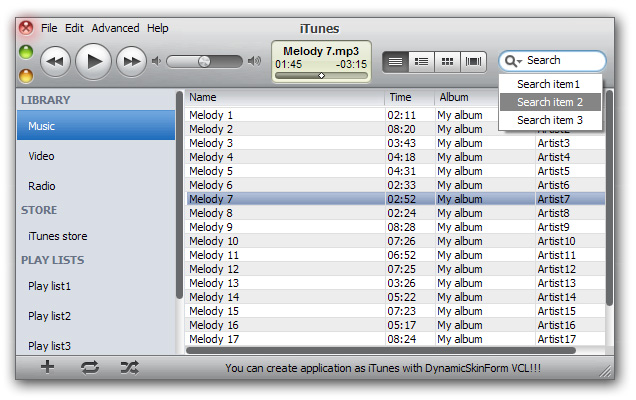Viewport: 636px width, 400px height.
Task: Adjust the volume slider knob
Action: point(204,62)
